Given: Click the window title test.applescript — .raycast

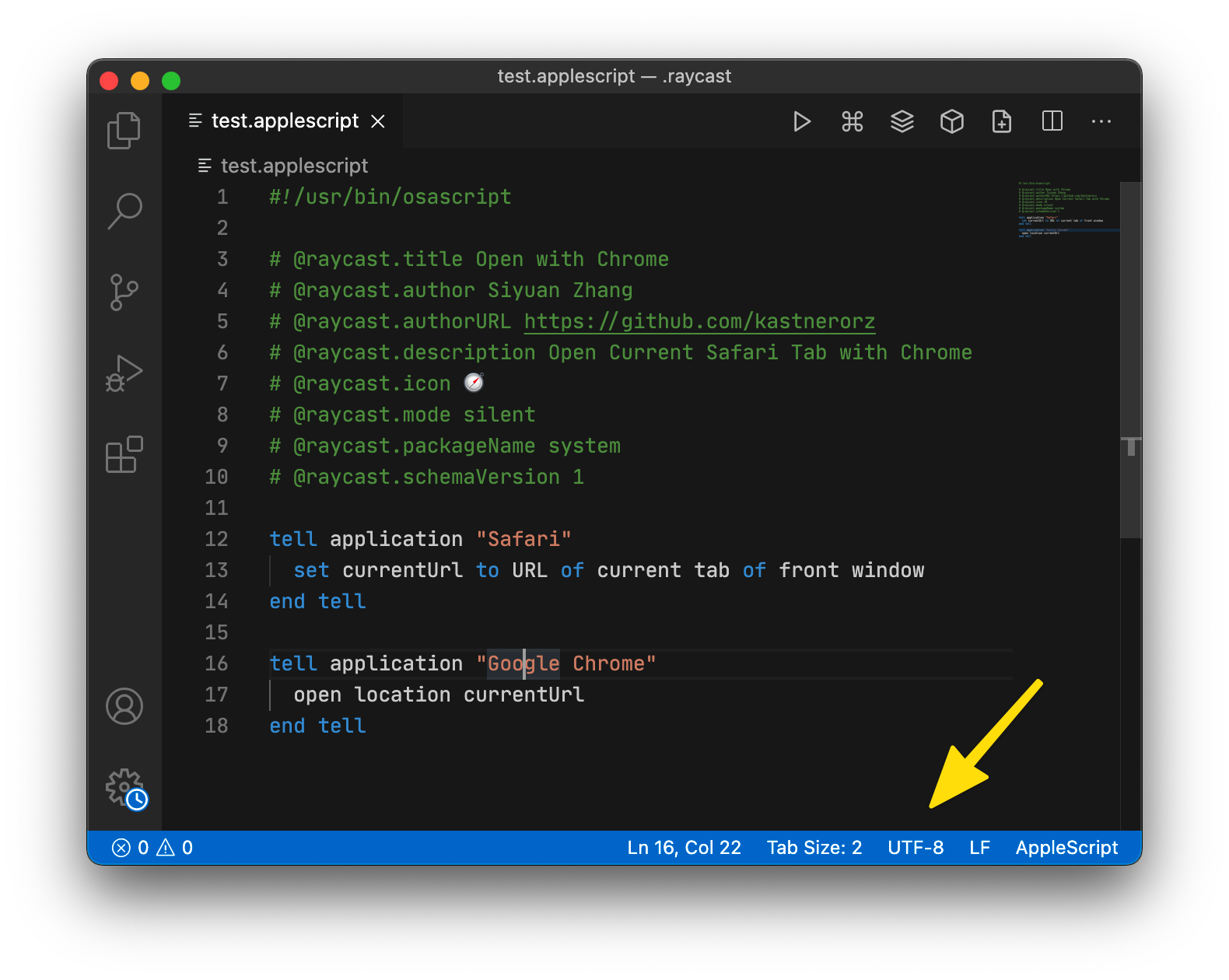Looking at the screenshot, I should tap(614, 76).
